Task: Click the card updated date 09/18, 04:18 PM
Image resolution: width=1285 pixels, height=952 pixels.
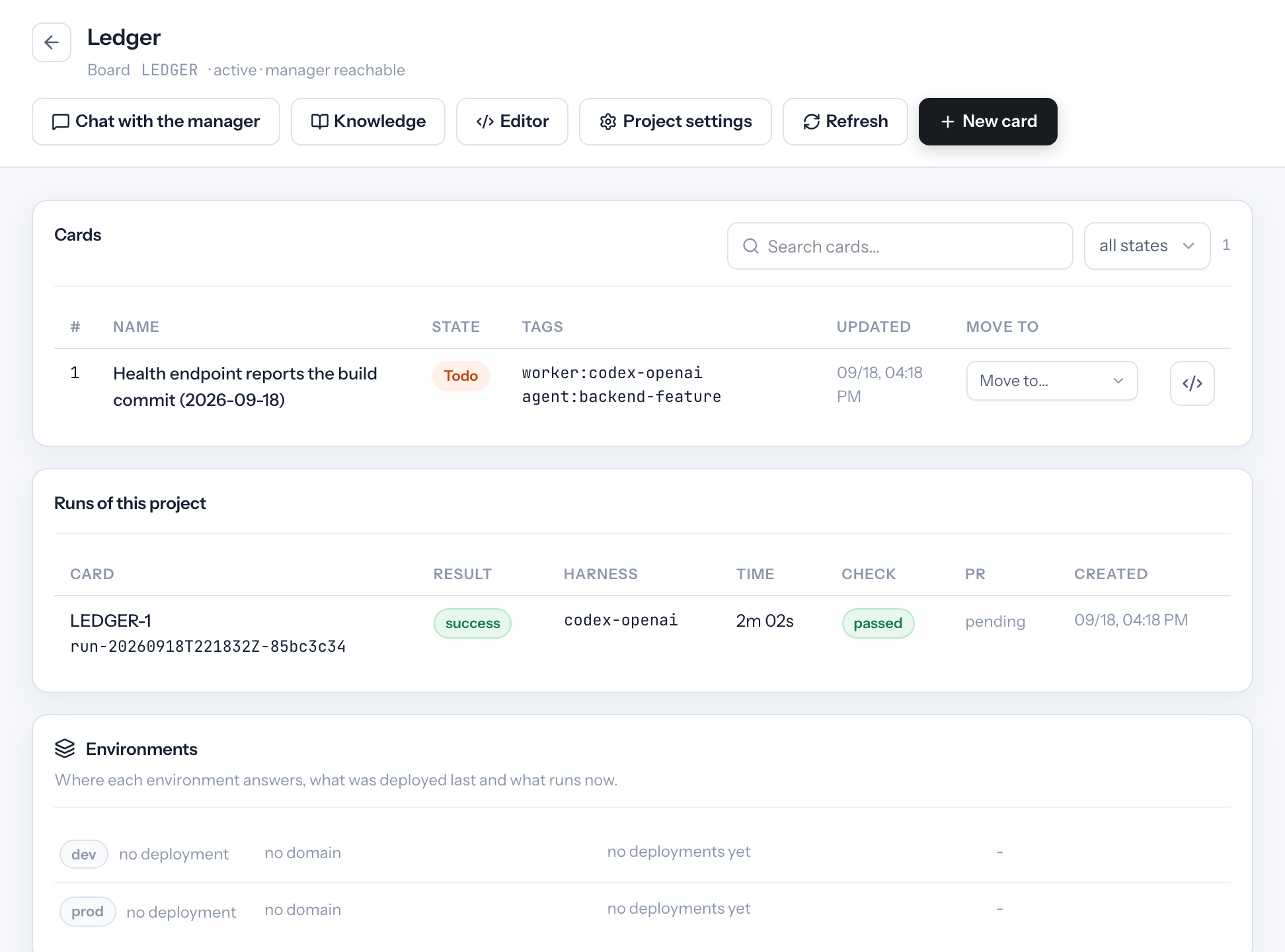Action: [x=880, y=384]
